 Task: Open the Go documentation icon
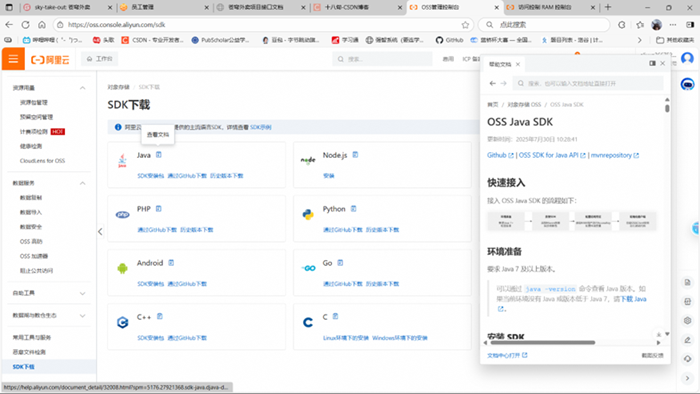(340, 263)
